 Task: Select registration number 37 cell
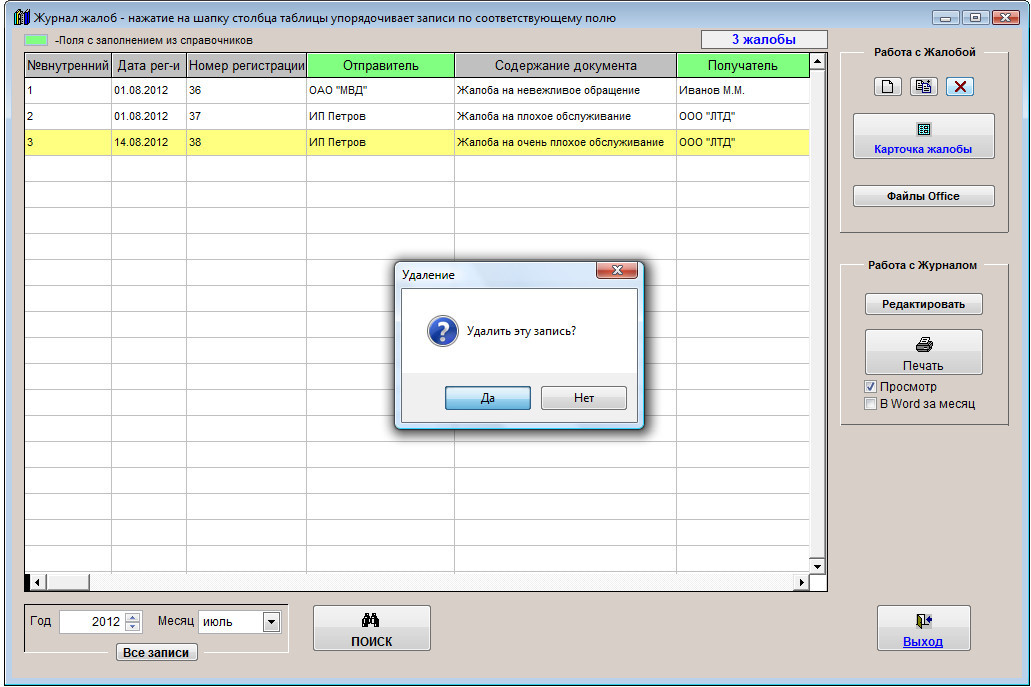(247, 116)
